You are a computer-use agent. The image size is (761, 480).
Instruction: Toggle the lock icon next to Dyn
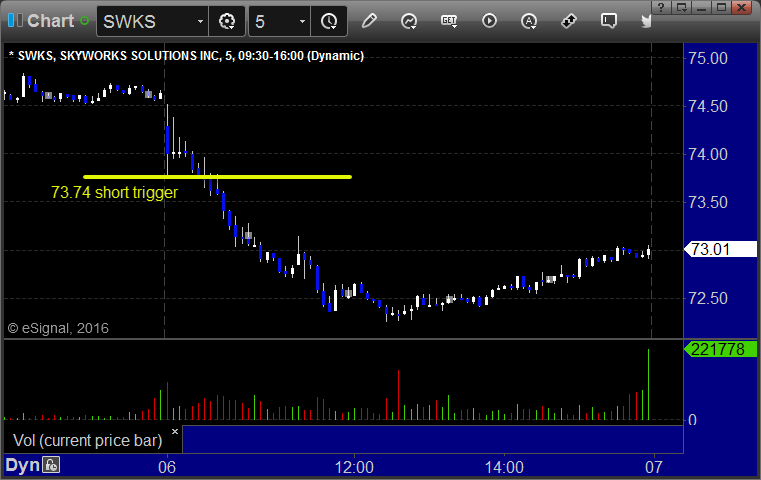(x=51, y=465)
